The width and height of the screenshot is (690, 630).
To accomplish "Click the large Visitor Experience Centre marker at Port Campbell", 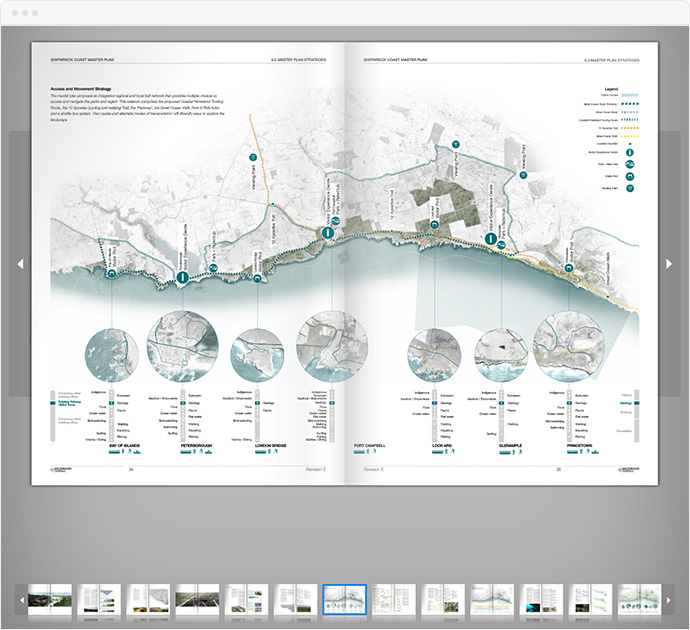I will (327, 233).
